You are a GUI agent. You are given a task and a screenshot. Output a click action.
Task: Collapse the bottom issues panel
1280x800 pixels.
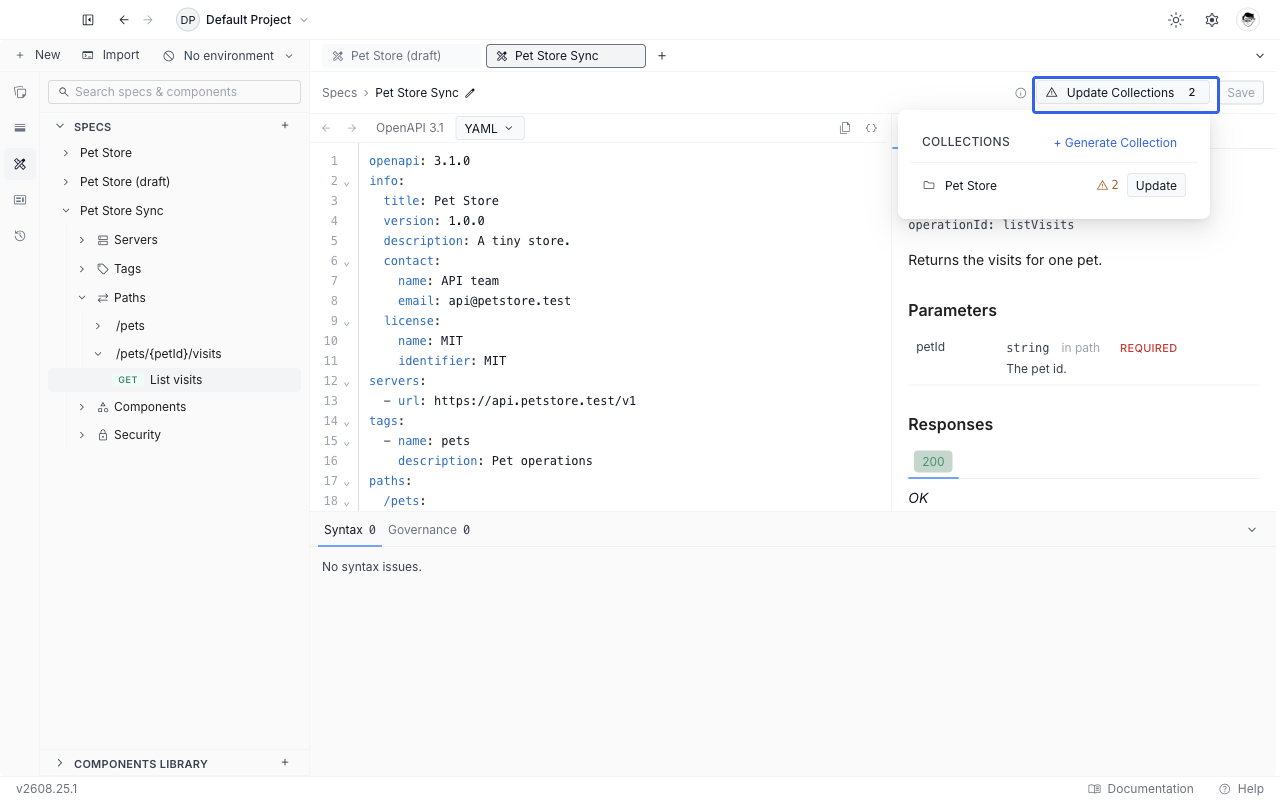click(x=1252, y=530)
